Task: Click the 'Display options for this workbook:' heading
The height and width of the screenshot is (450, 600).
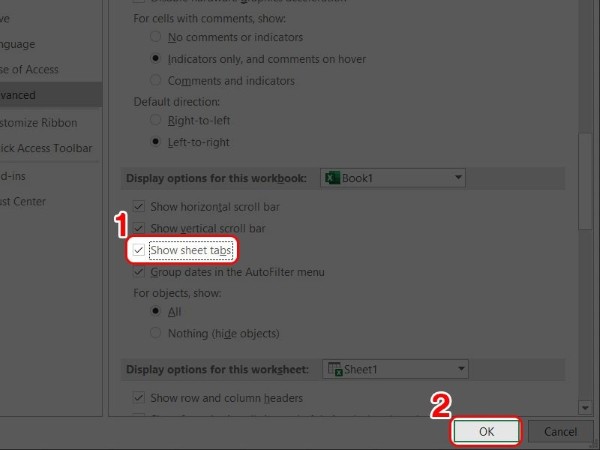Action: 216,178
